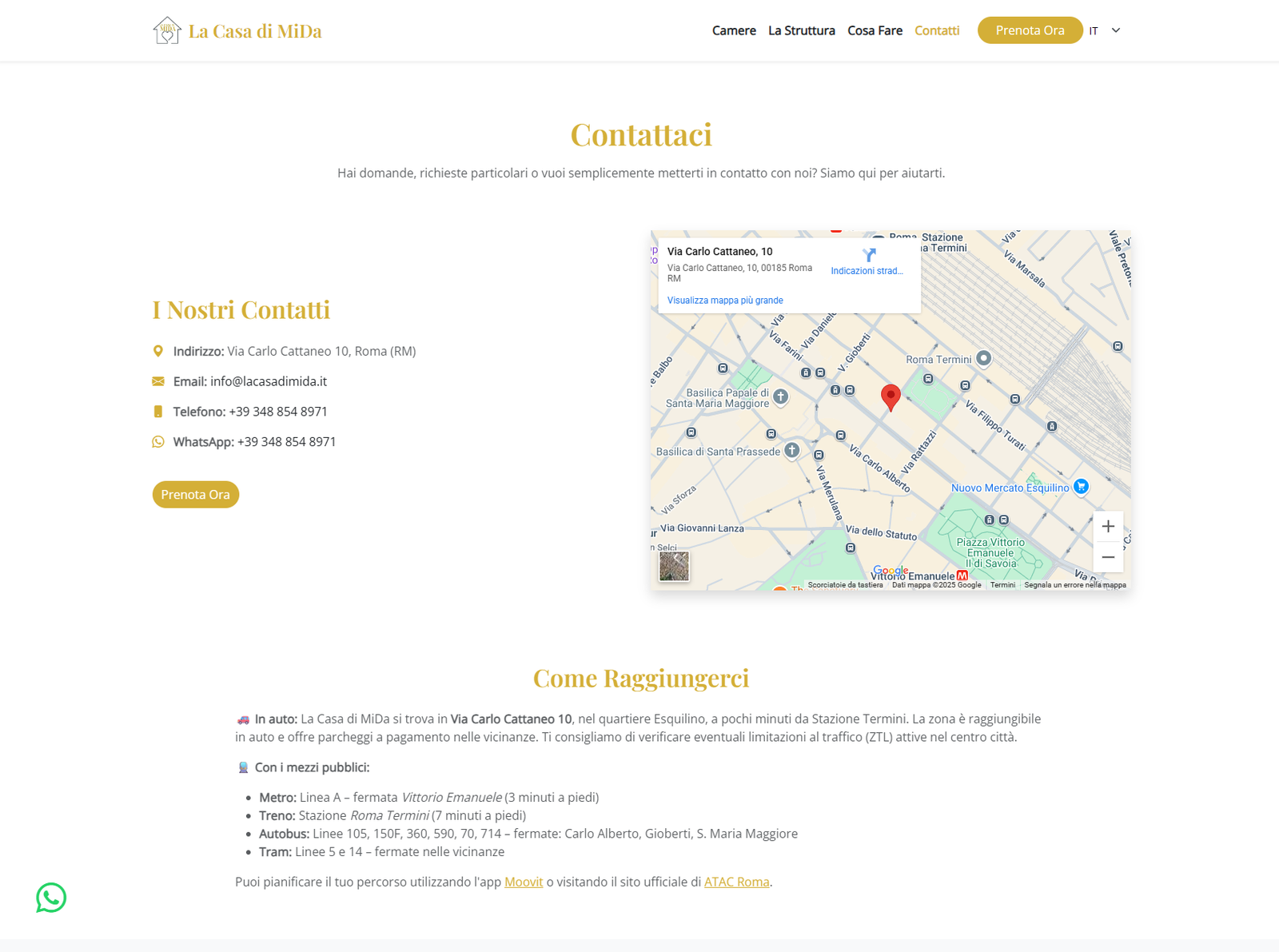
Task: Open the Camere menu item
Action: click(733, 30)
